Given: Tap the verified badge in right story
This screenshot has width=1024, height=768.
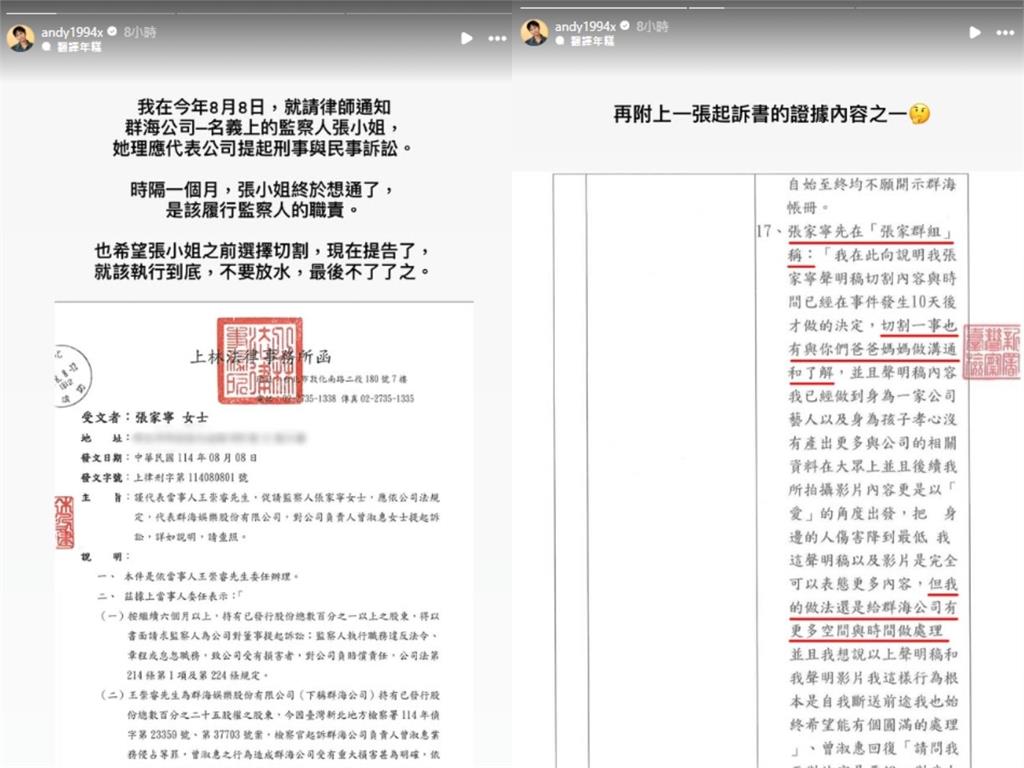Looking at the screenshot, I should point(625,25).
